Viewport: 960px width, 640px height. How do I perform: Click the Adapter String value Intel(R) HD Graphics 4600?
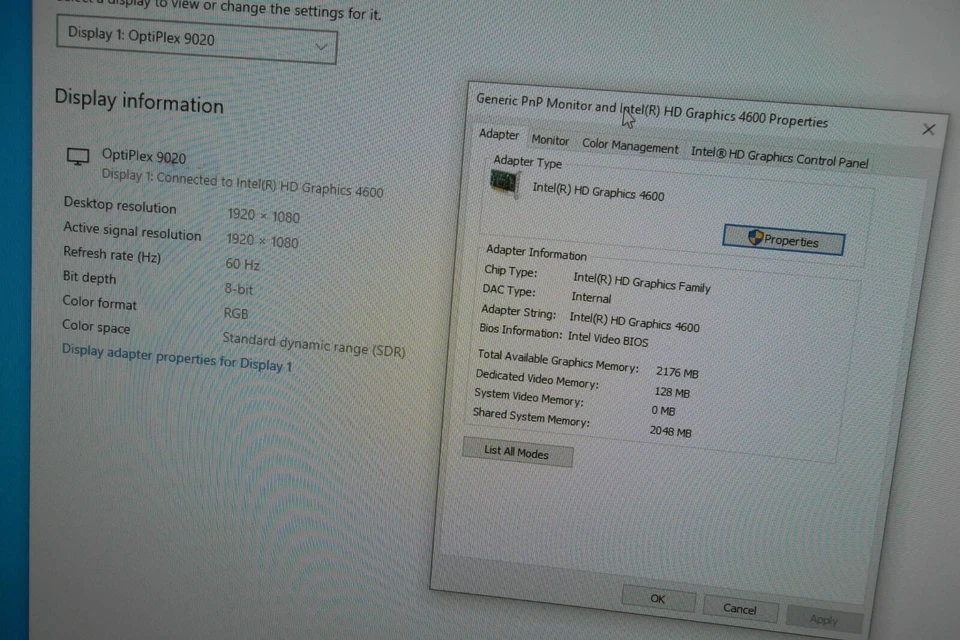pyautogui.click(x=634, y=322)
